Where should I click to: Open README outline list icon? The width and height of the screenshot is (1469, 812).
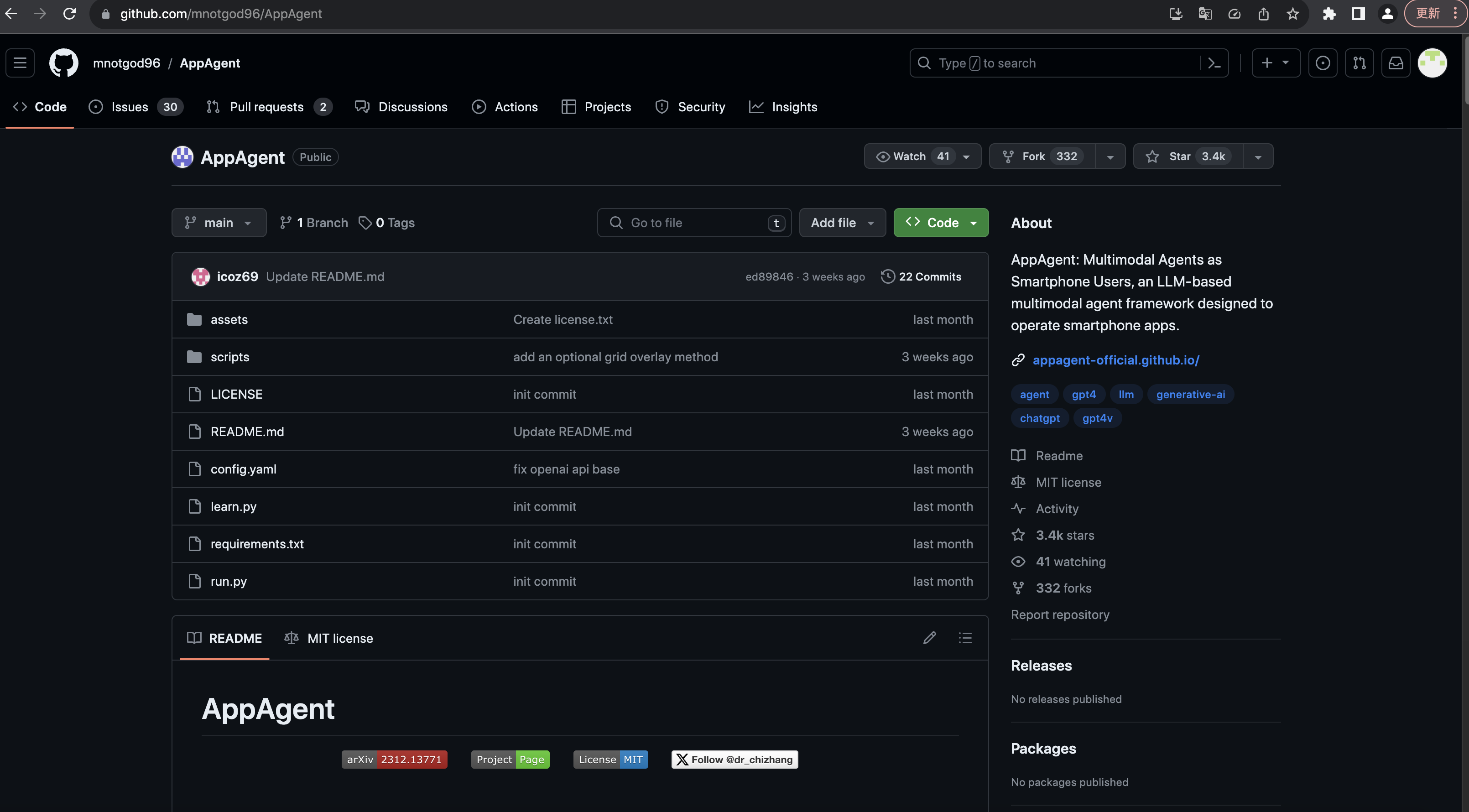coord(965,638)
